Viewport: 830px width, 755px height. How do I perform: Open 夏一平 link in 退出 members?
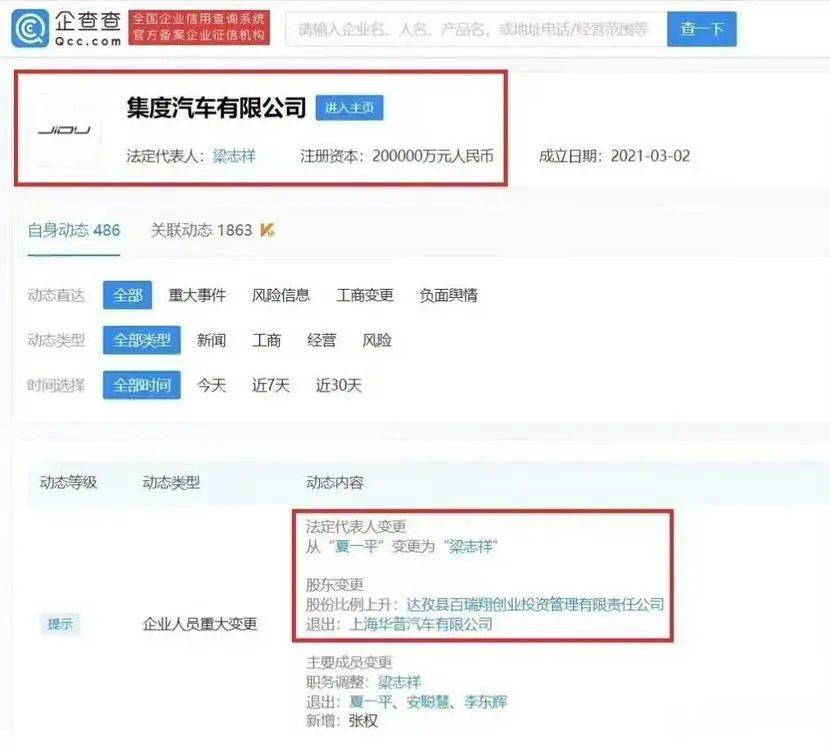[371, 702]
